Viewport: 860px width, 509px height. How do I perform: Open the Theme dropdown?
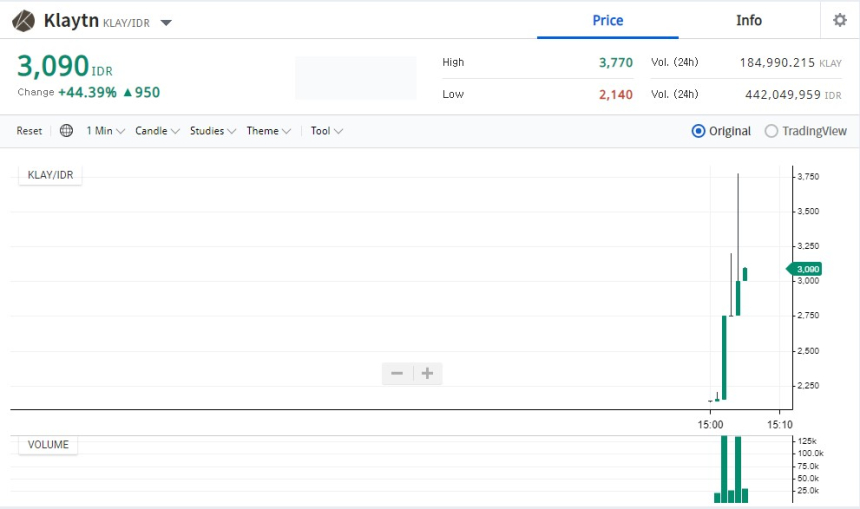click(268, 131)
